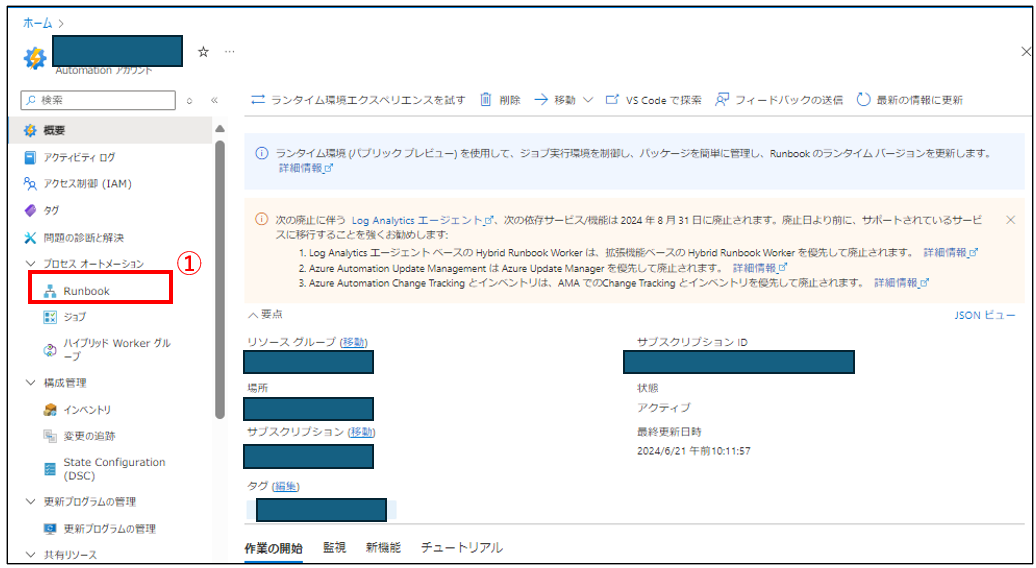The width and height of the screenshot is (1036, 568).
Task: Click the アクセス制御 (IAM) people icon
Action: 30,184
